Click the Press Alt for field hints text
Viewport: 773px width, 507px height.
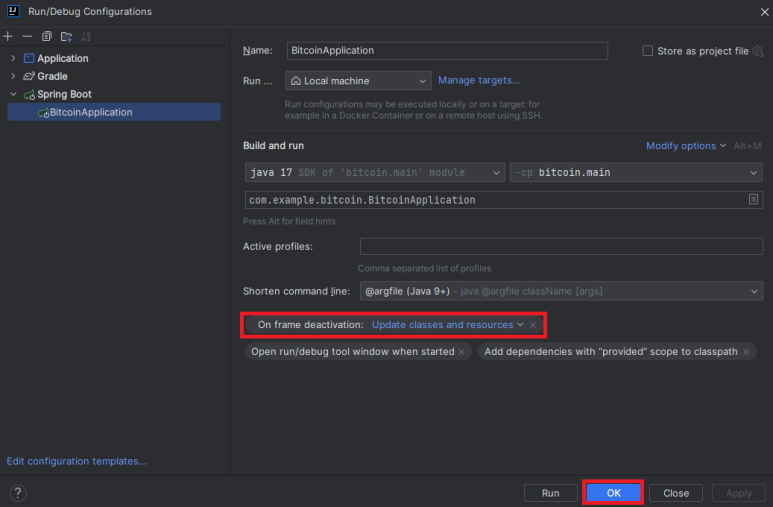[x=289, y=221]
